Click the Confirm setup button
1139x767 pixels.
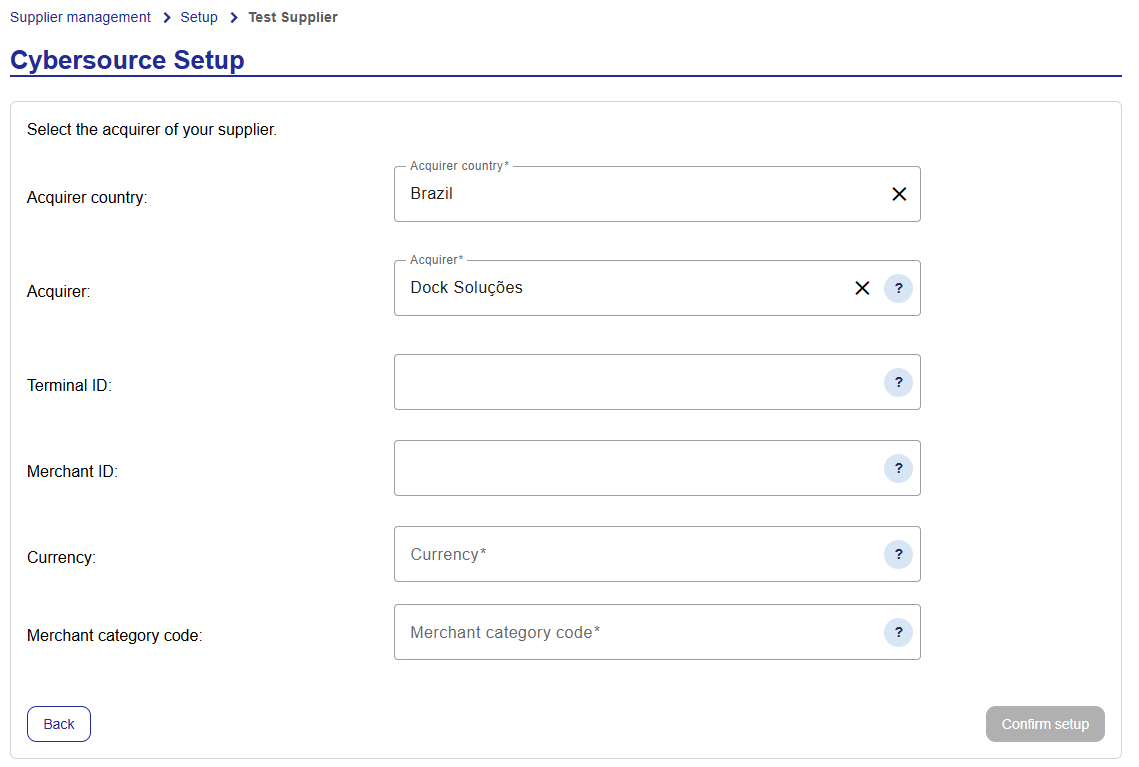pos(1045,724)
